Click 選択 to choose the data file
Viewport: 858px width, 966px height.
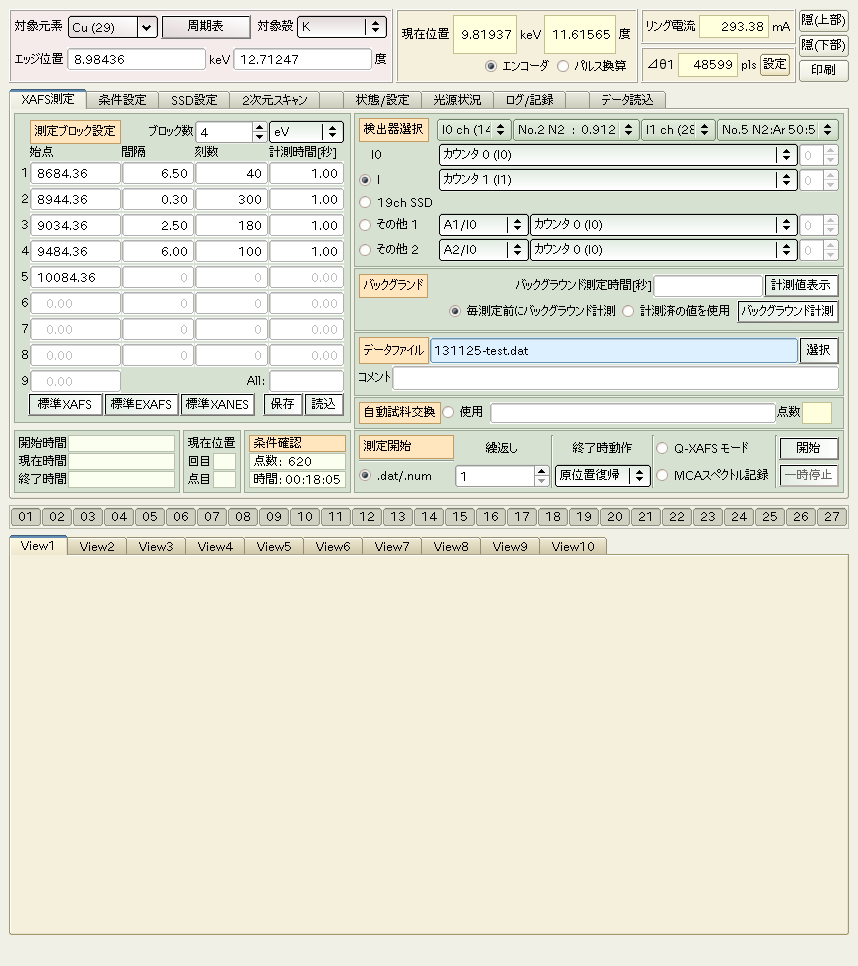[818, 350]
